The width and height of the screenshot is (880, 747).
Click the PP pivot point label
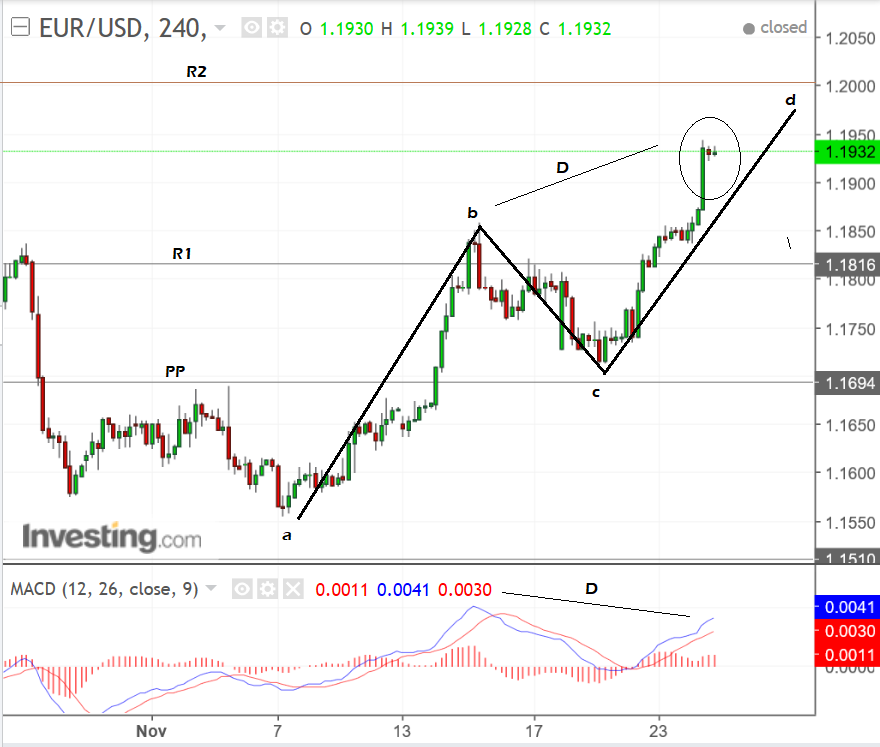click(175, 372)
